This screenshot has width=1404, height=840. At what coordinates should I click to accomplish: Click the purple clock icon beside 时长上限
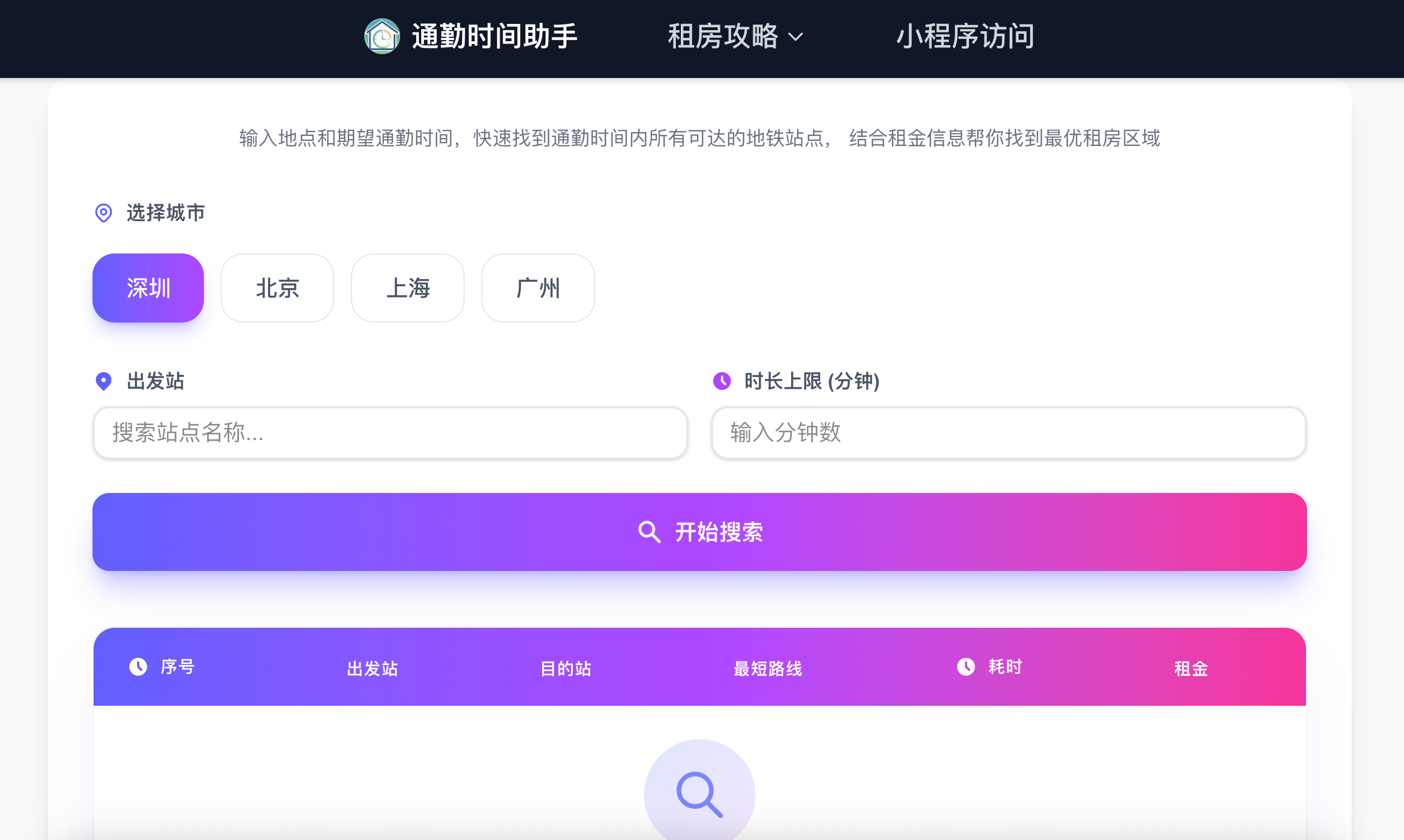(721, 381)
